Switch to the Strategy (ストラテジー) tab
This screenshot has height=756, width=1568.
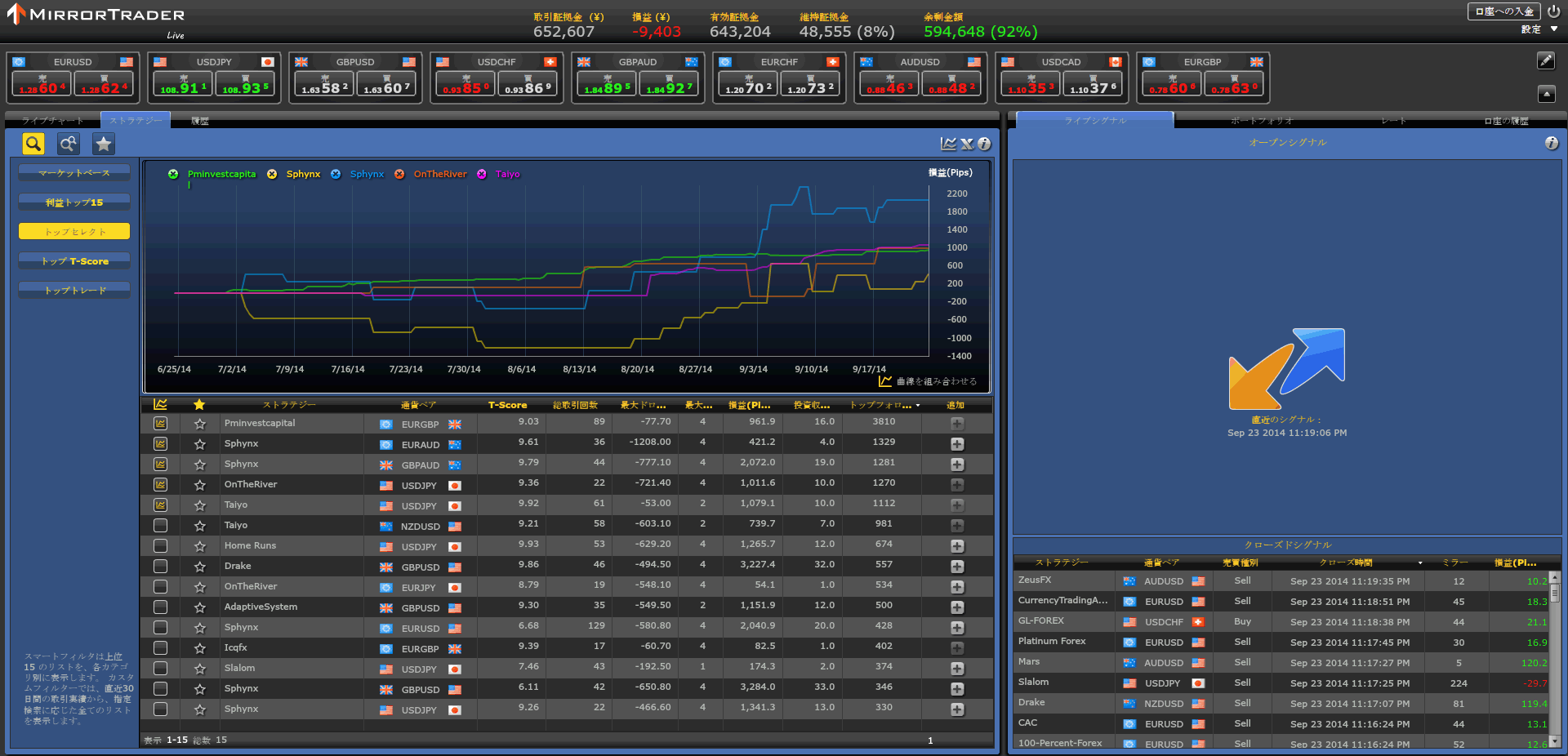(x=136, y=120)
